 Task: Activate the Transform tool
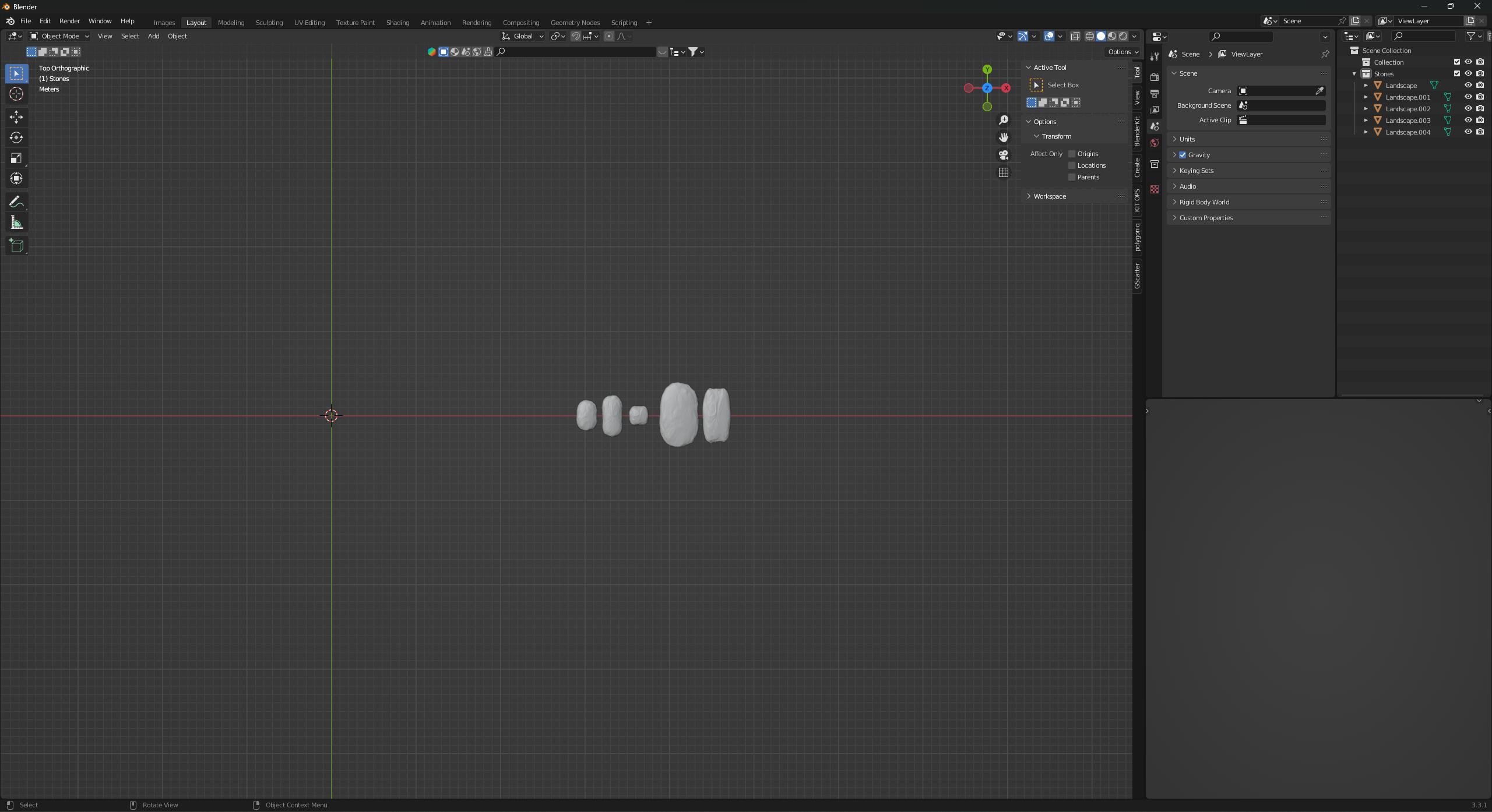click(x=16, y=178)
